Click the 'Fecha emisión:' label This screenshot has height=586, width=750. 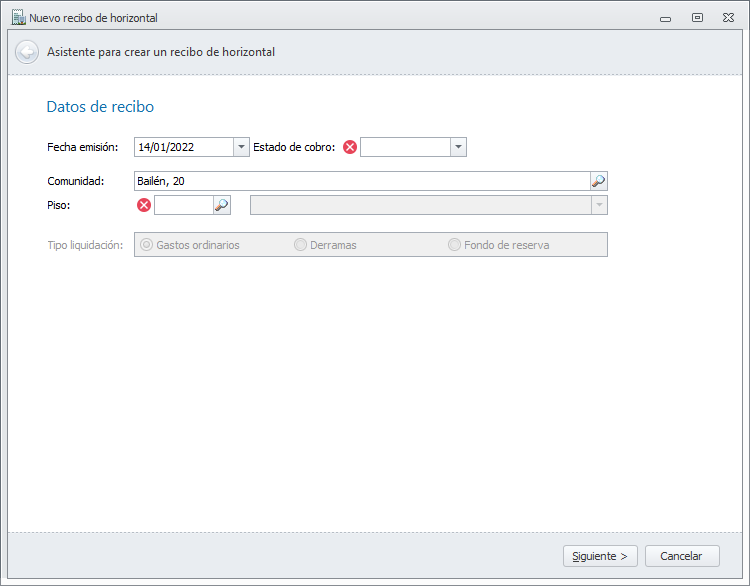pyautogui.click(x=83, y=147)
